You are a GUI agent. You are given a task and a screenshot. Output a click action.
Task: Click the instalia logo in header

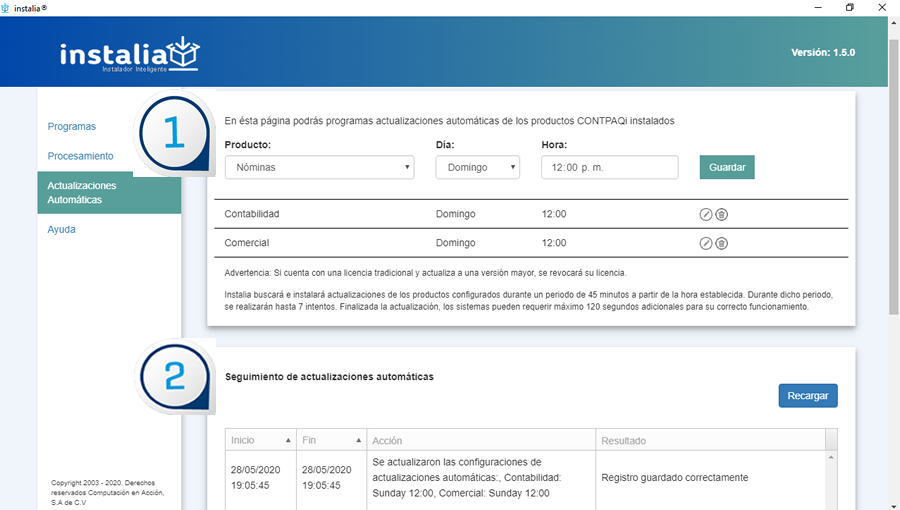pos(129,54)
